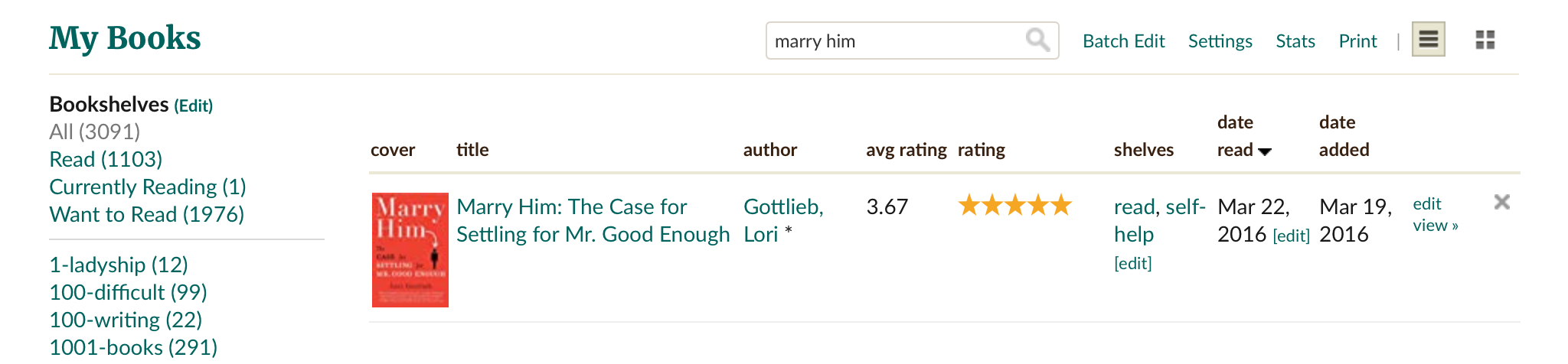Print the book list
Screen dimensions: 1568x364
click(x=1357, y=41)
